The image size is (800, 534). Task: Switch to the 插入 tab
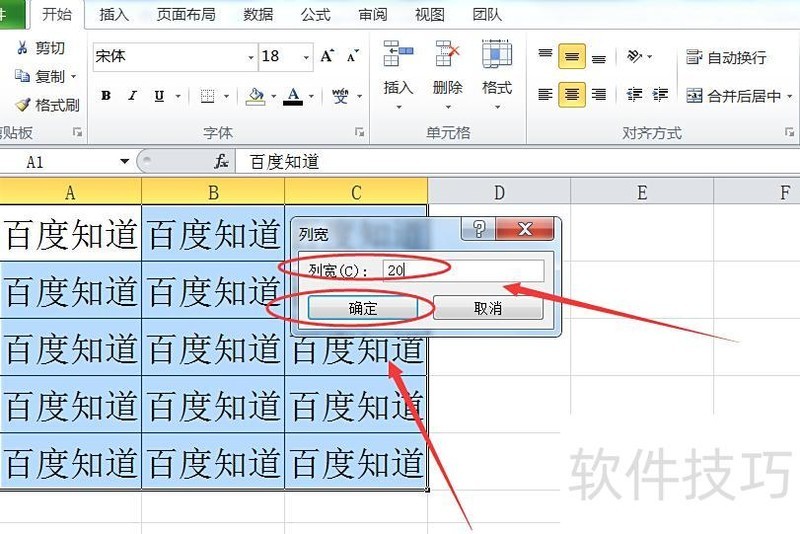click(x=114, y=14)
